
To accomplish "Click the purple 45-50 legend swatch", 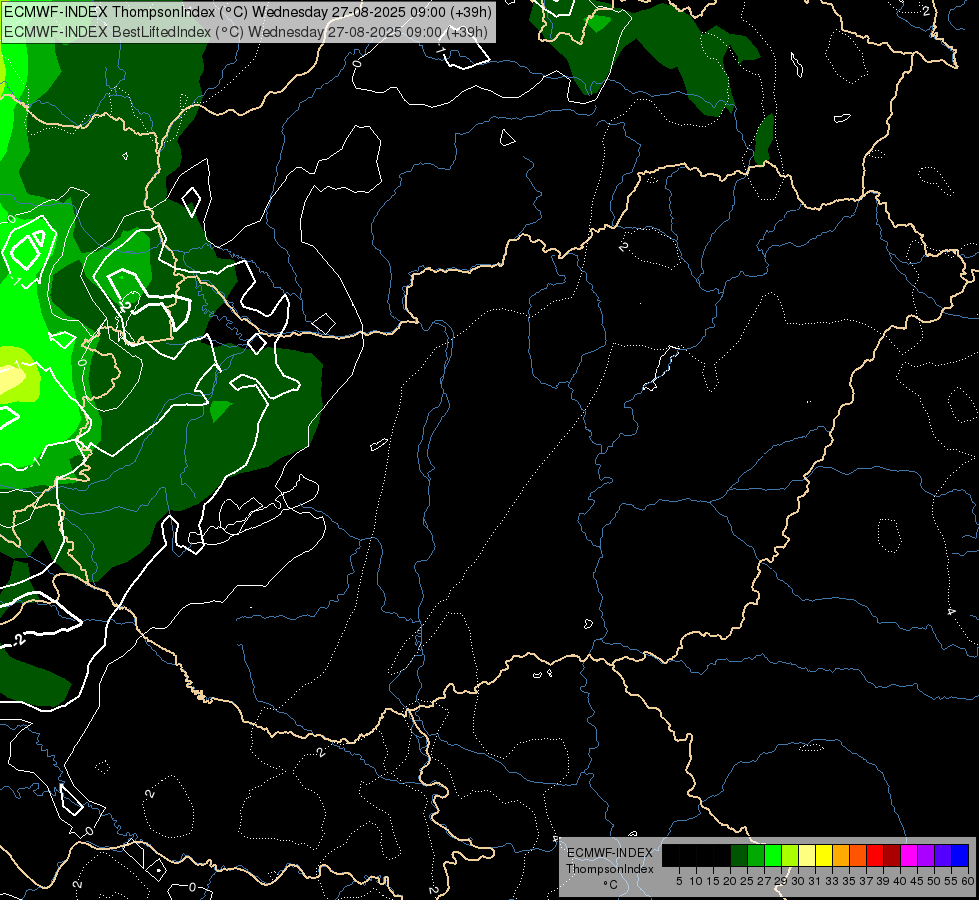I will pyautogui.click(x=926, y=855).
